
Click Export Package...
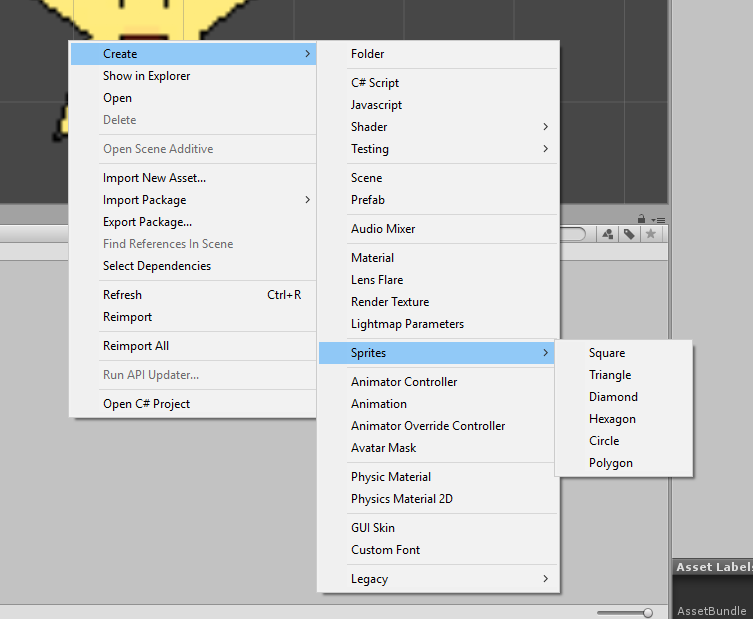(x=193, y=222)
